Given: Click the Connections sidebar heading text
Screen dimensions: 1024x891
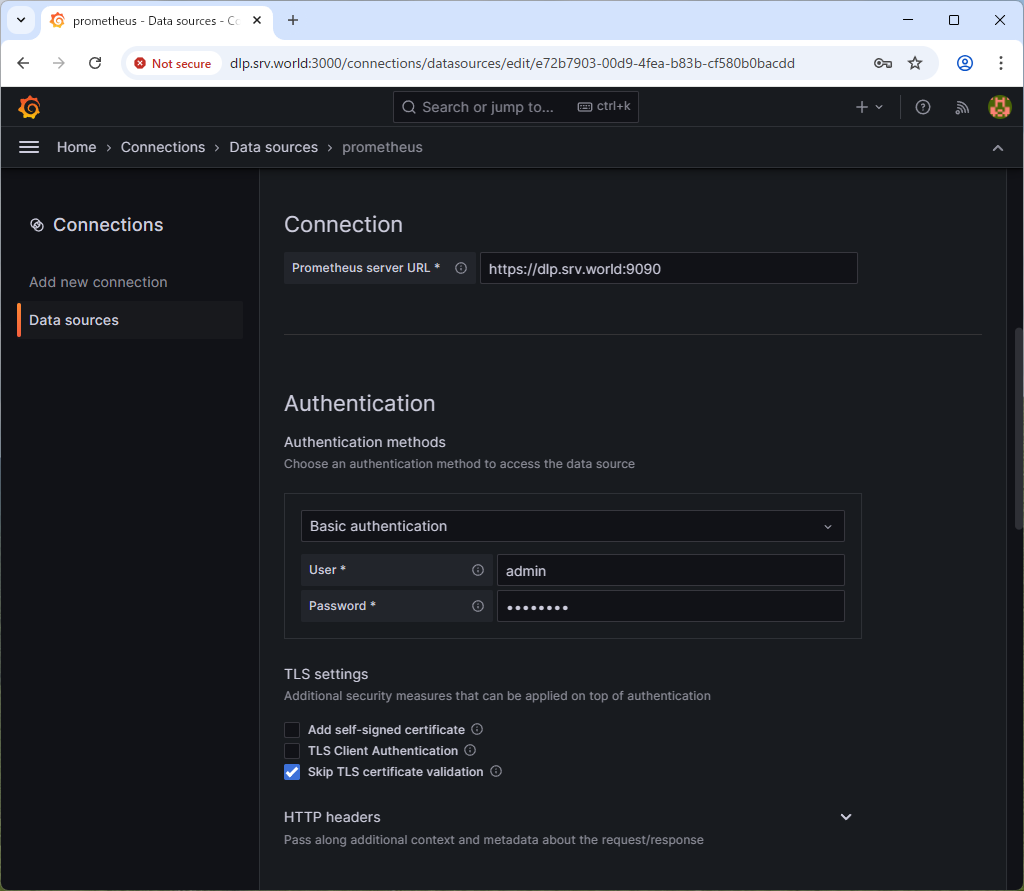Looking at the screenshot, I should [108, 225].
